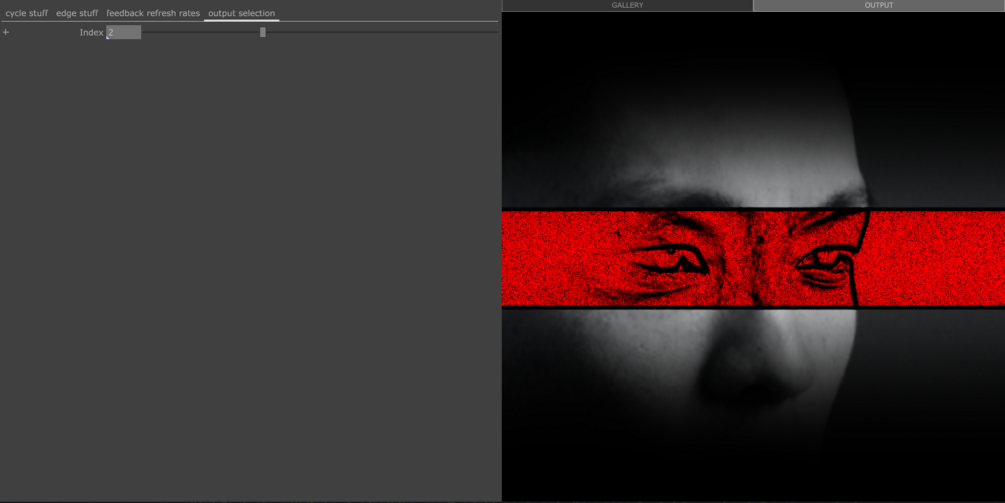
Task: Click the Index parameter label
Action: coord(91,32)
